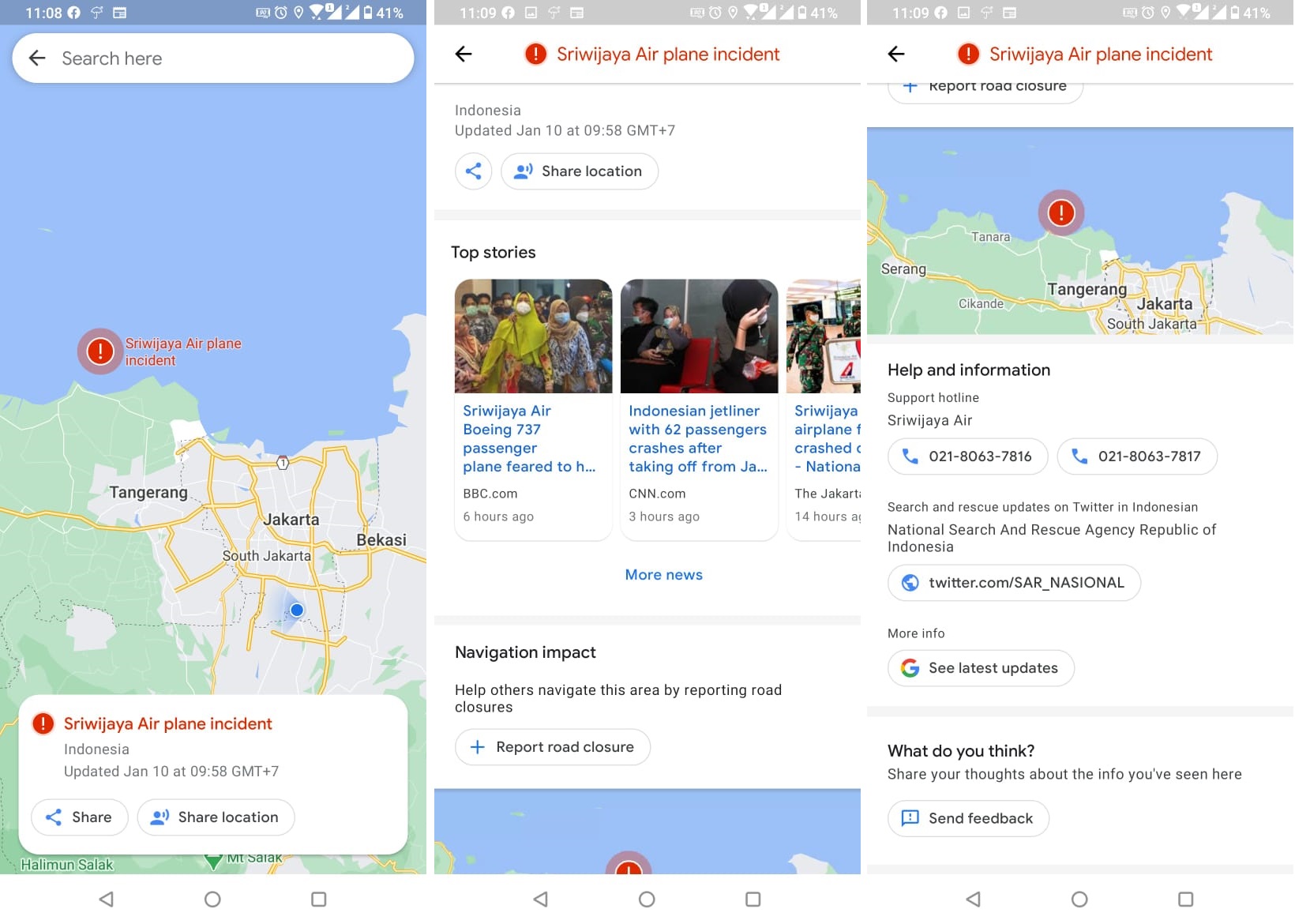Tap round share icon in middle screen
1295x924 pixels.
click(x=473, y=171)
